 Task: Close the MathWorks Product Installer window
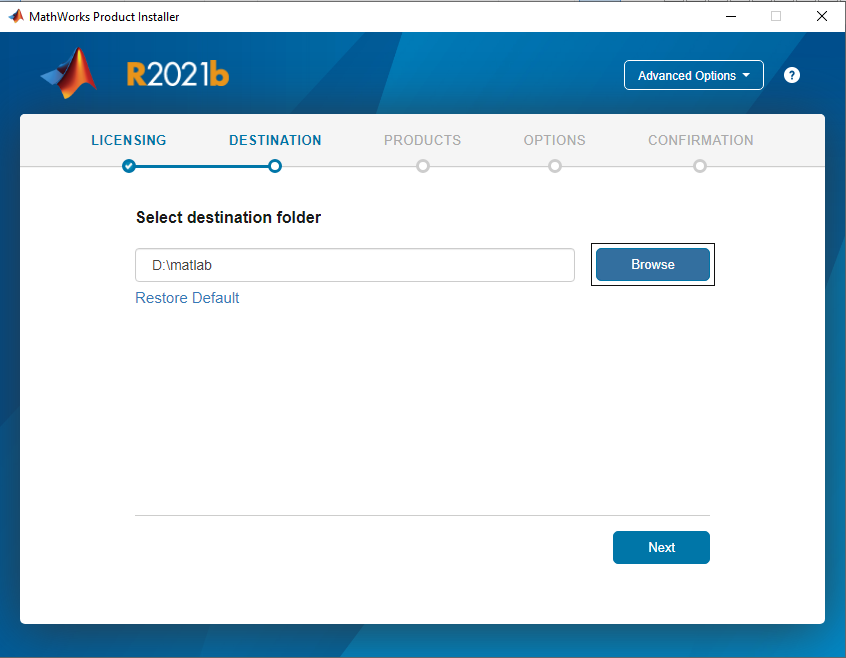coord(821,16)
